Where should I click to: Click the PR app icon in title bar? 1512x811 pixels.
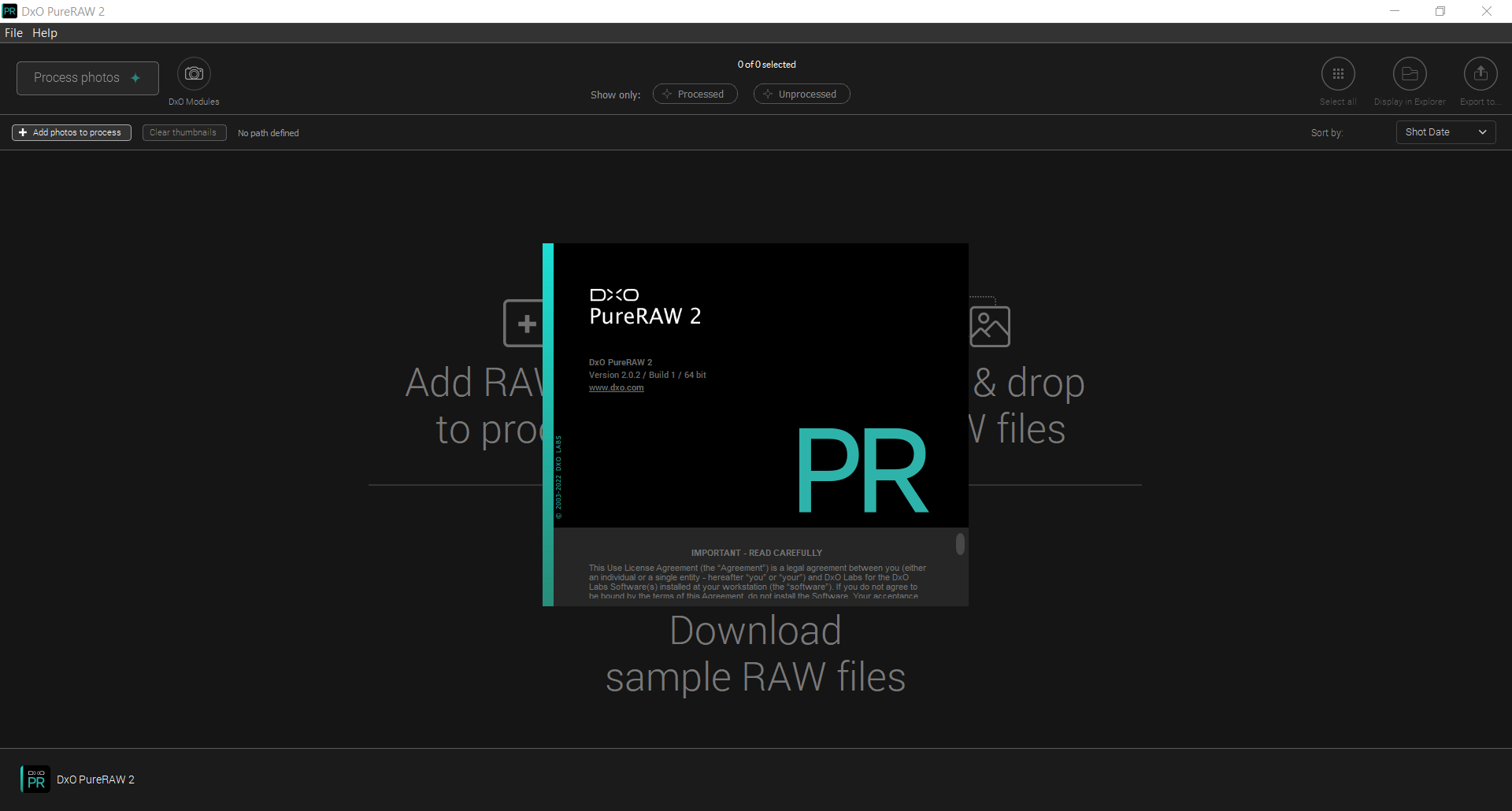tap(9, 11)
